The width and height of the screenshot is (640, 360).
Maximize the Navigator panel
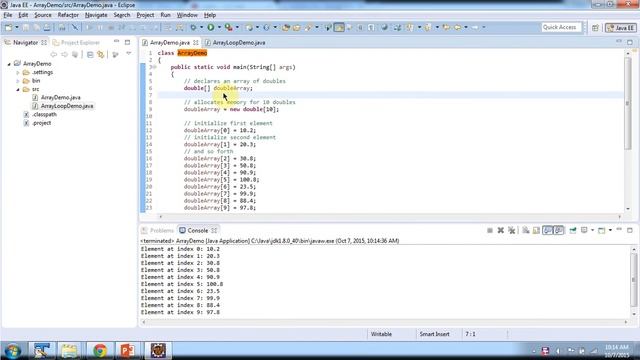(x=127, y=42)
